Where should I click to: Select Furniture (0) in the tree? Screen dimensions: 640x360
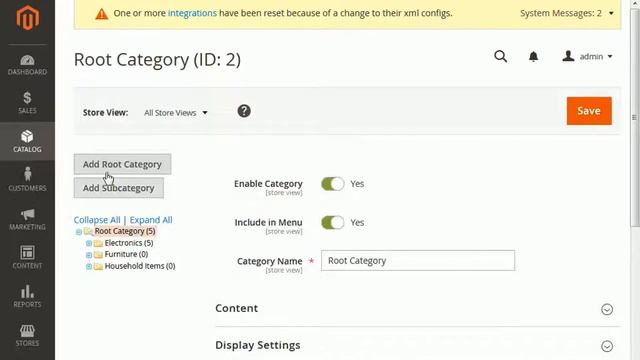[126, 254]
